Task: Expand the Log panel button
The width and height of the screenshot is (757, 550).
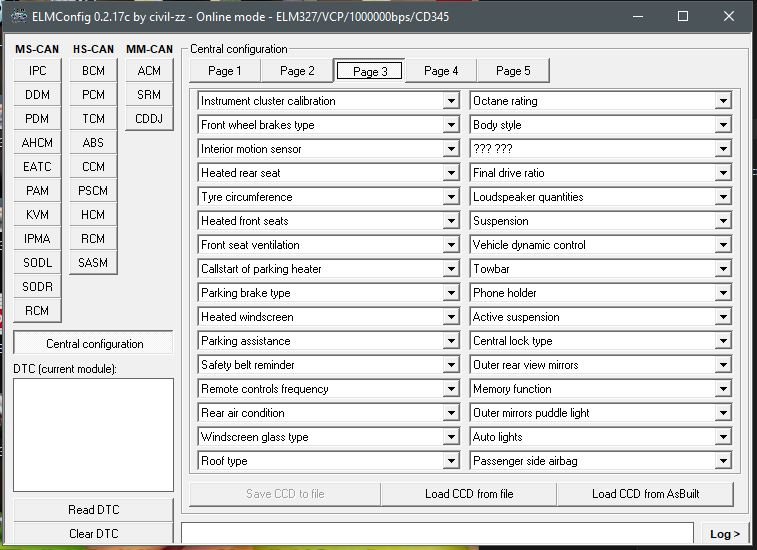Action: pos(725,534)
